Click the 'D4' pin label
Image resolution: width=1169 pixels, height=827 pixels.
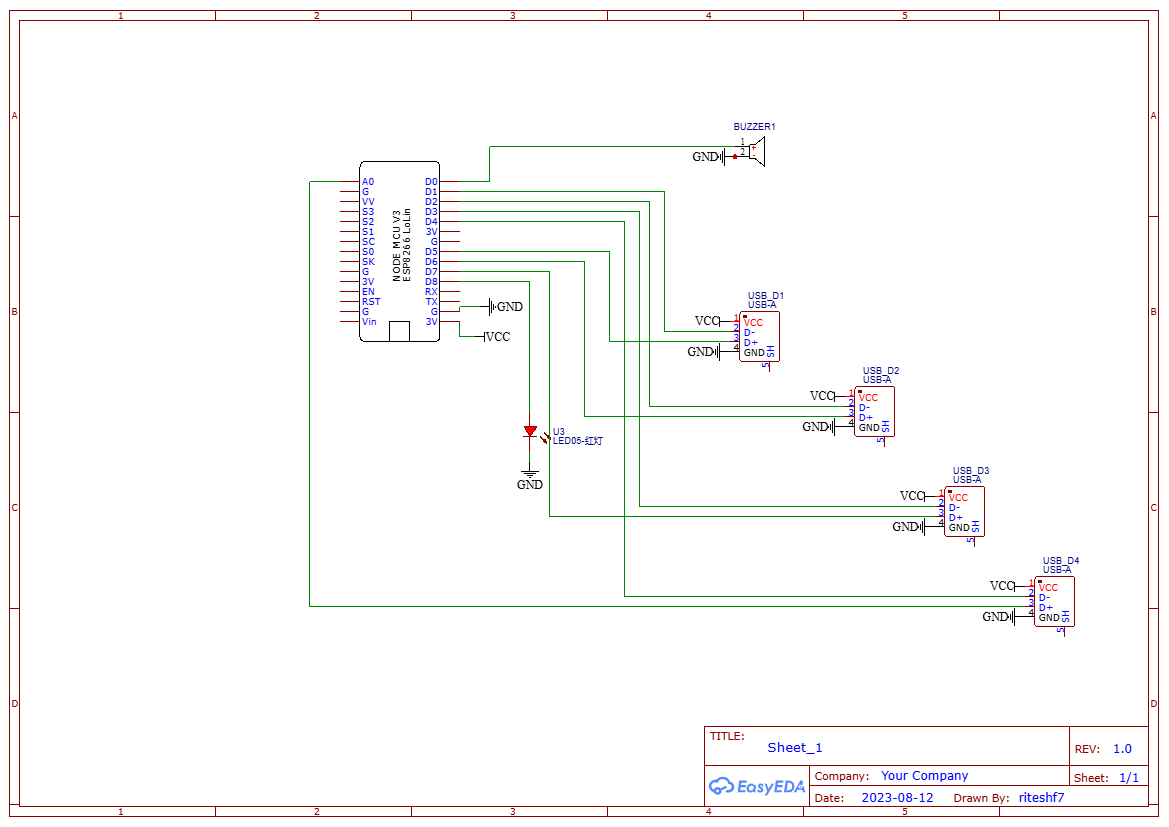tap(432, 222)
